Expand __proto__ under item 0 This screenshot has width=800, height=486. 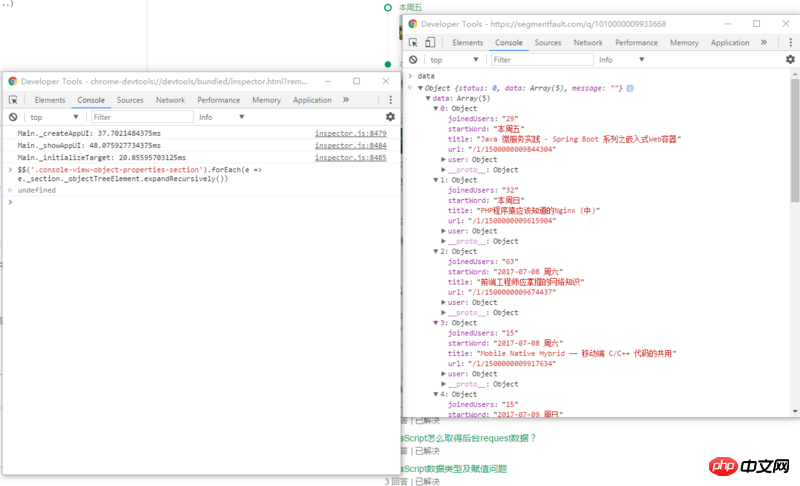443,170
